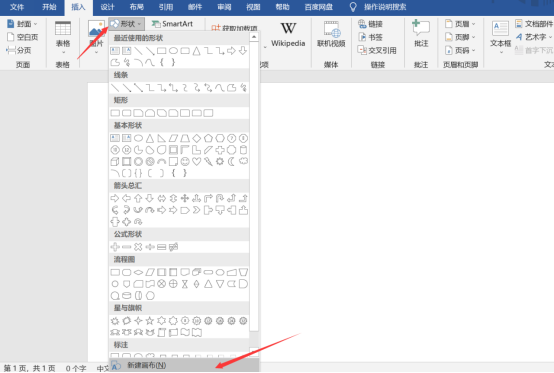554x373 pixels.
Task: Choose the flowchart decision diamond shape
Action: pyautogui.click(x=138, y=272)
